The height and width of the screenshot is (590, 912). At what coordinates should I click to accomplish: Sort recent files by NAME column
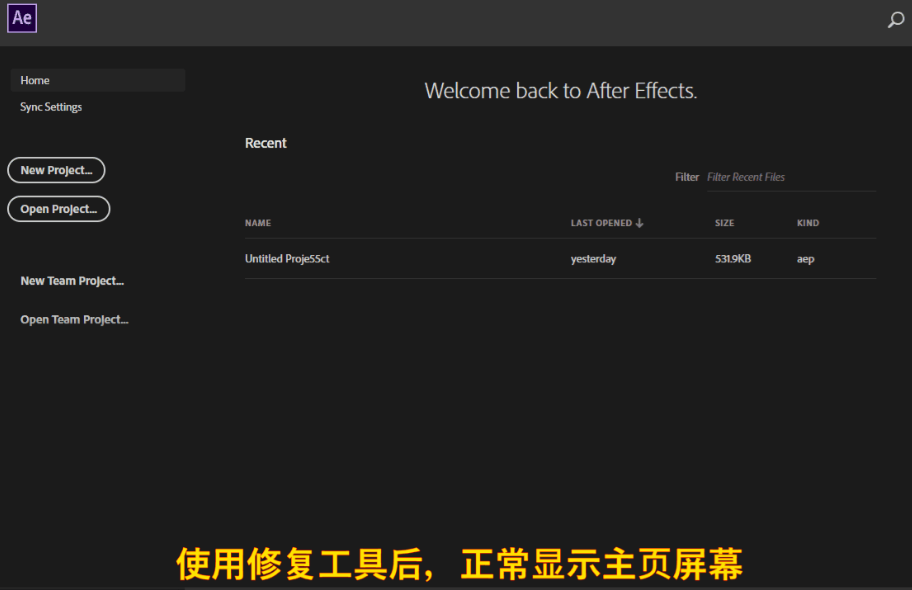(258, 223)
